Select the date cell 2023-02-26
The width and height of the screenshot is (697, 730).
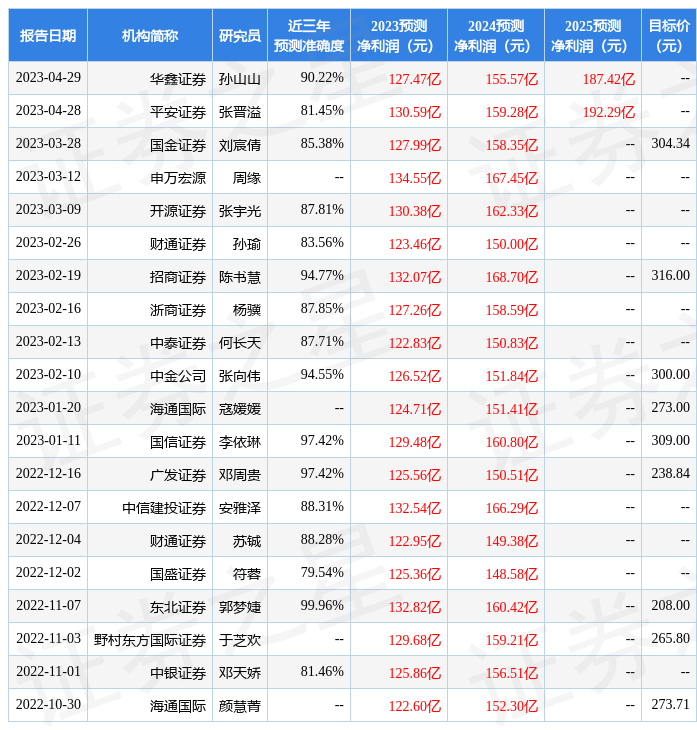coord(48,243)
